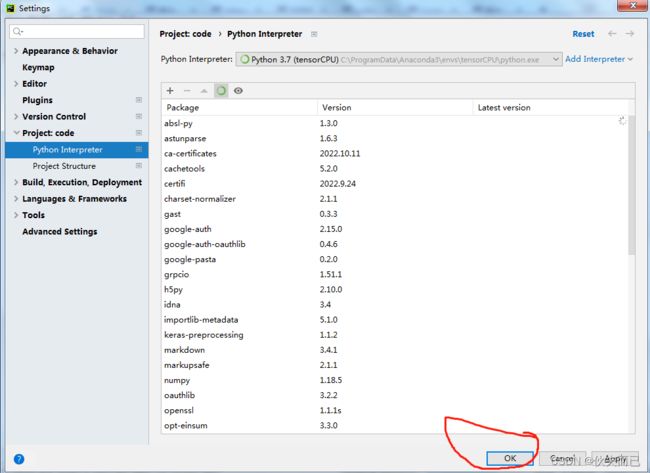Image resolution: width=650 pixels, height=473 pixels.
Task: Click the Project: code breadcrumb
Action: 185,34
